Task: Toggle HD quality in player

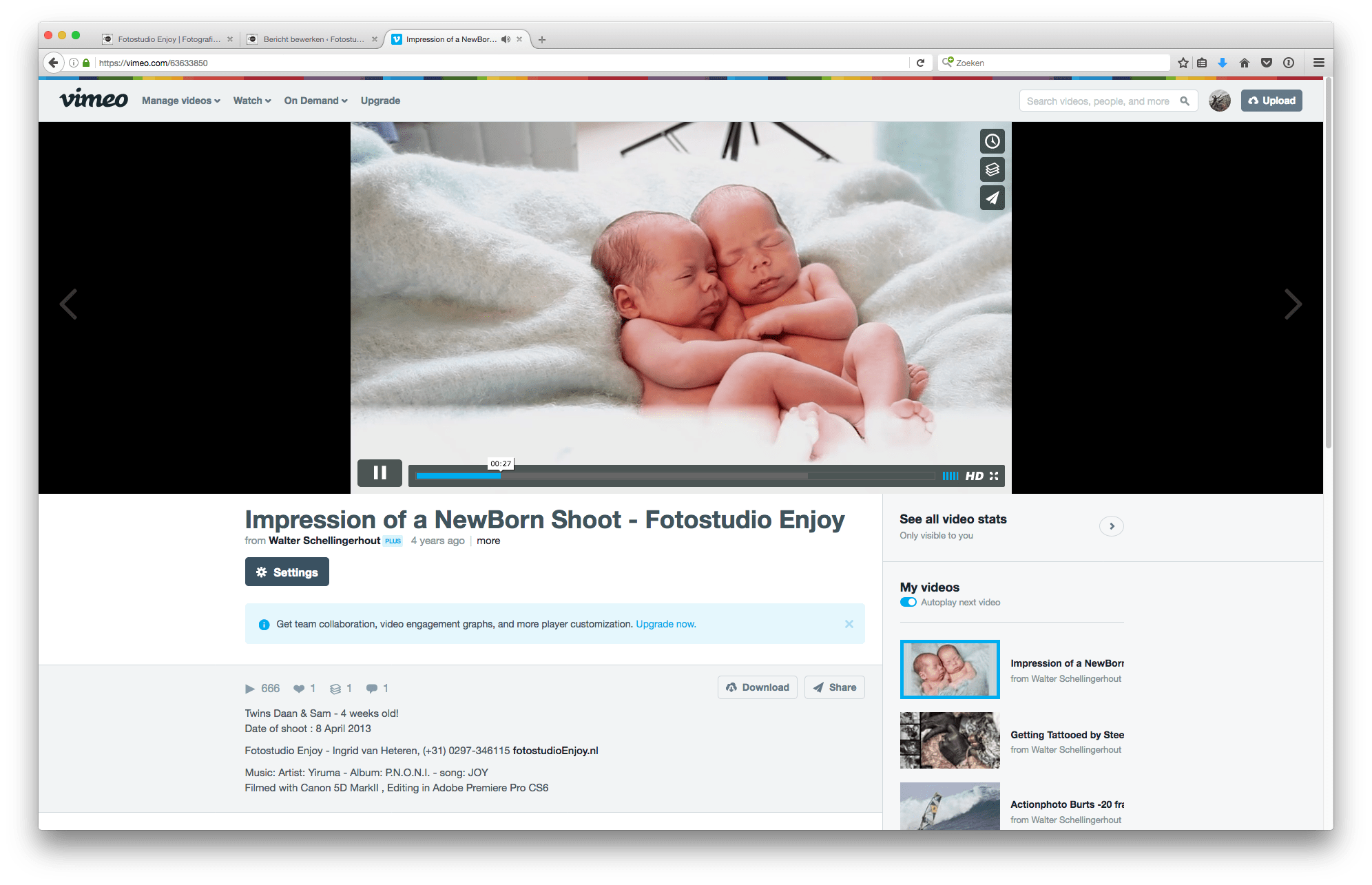Action: 974,476
